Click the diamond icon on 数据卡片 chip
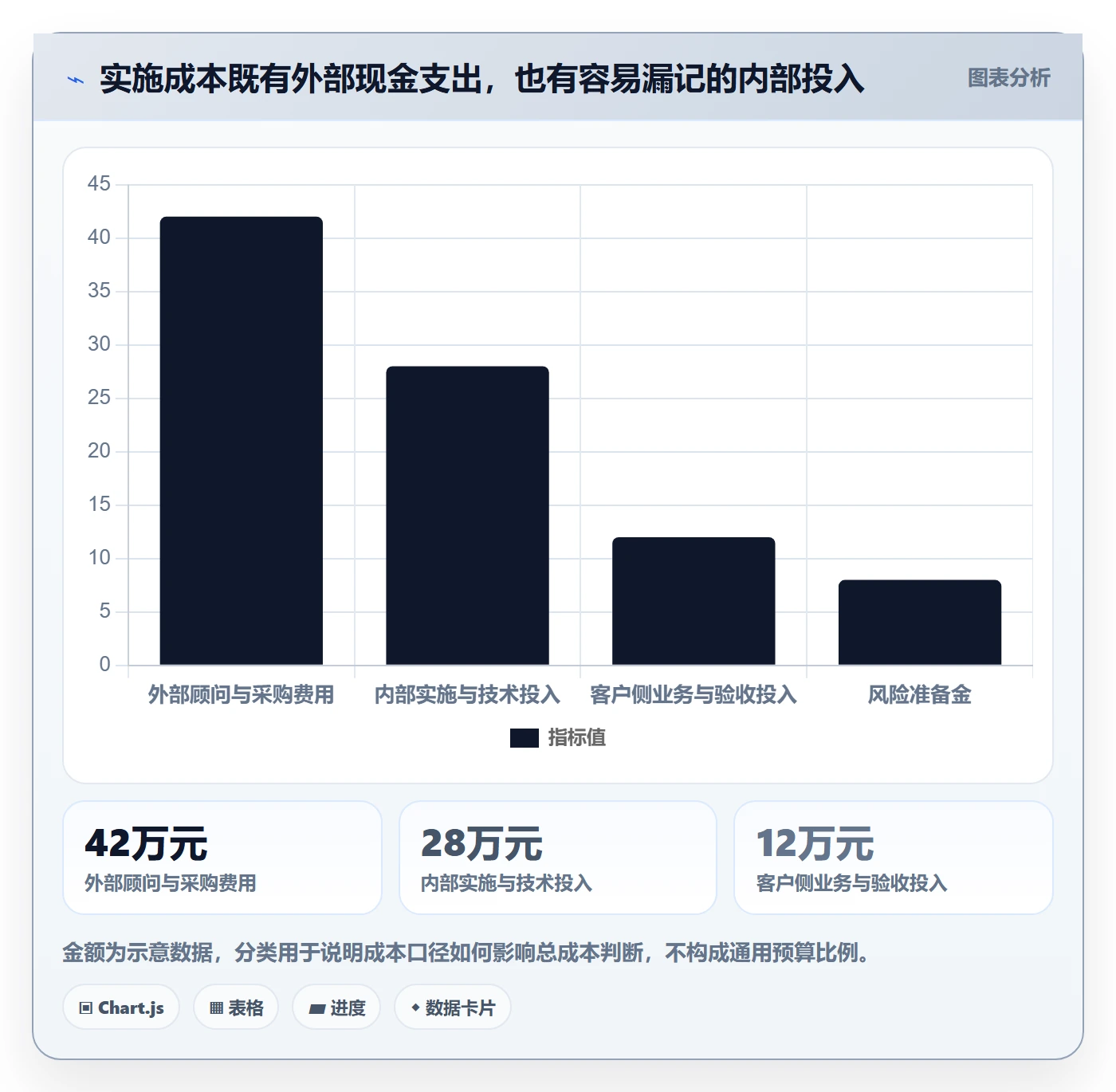Screen dimensions: 1116x1092 415,1008
